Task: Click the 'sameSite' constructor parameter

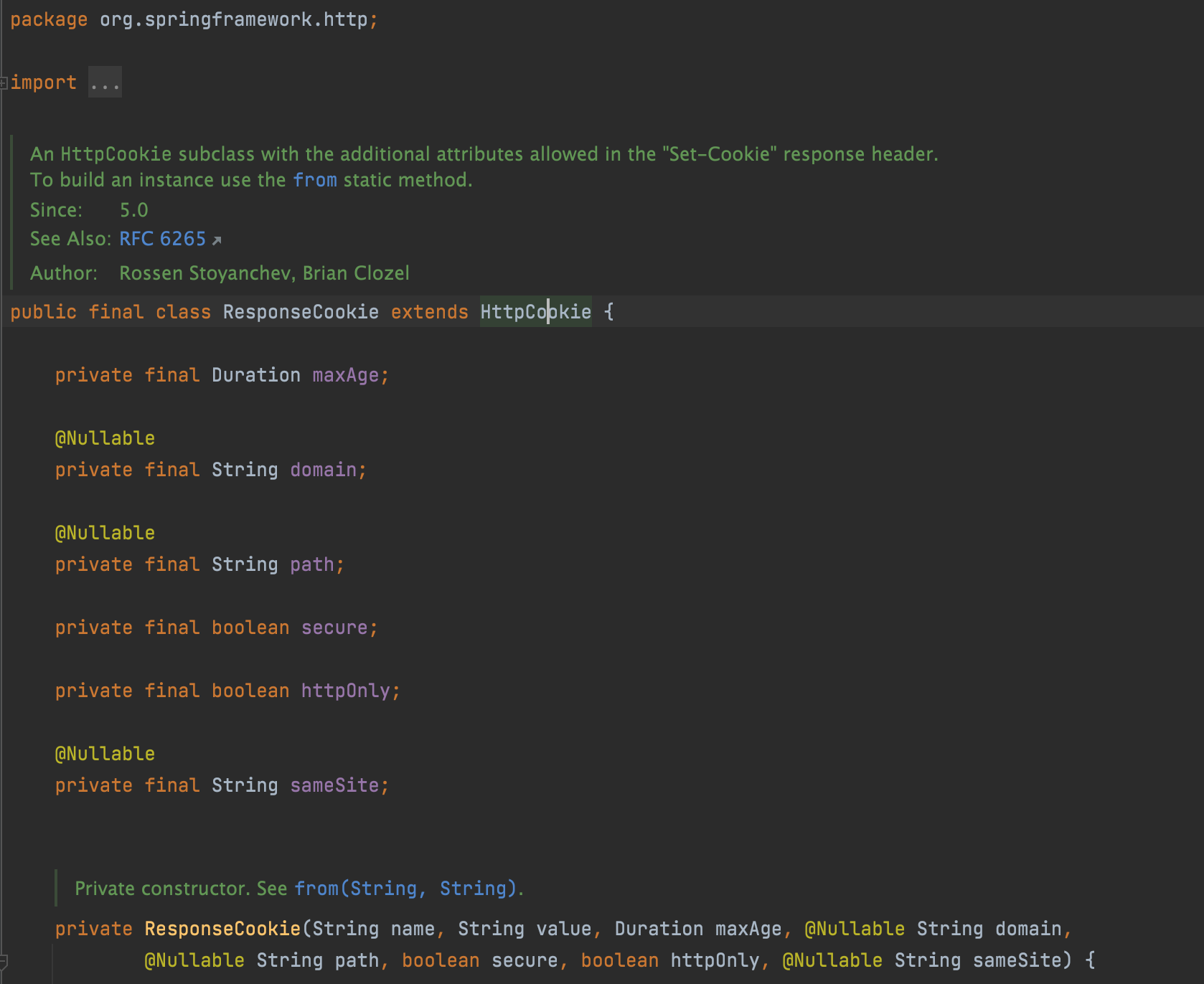Action: (x=1017, y=960)
